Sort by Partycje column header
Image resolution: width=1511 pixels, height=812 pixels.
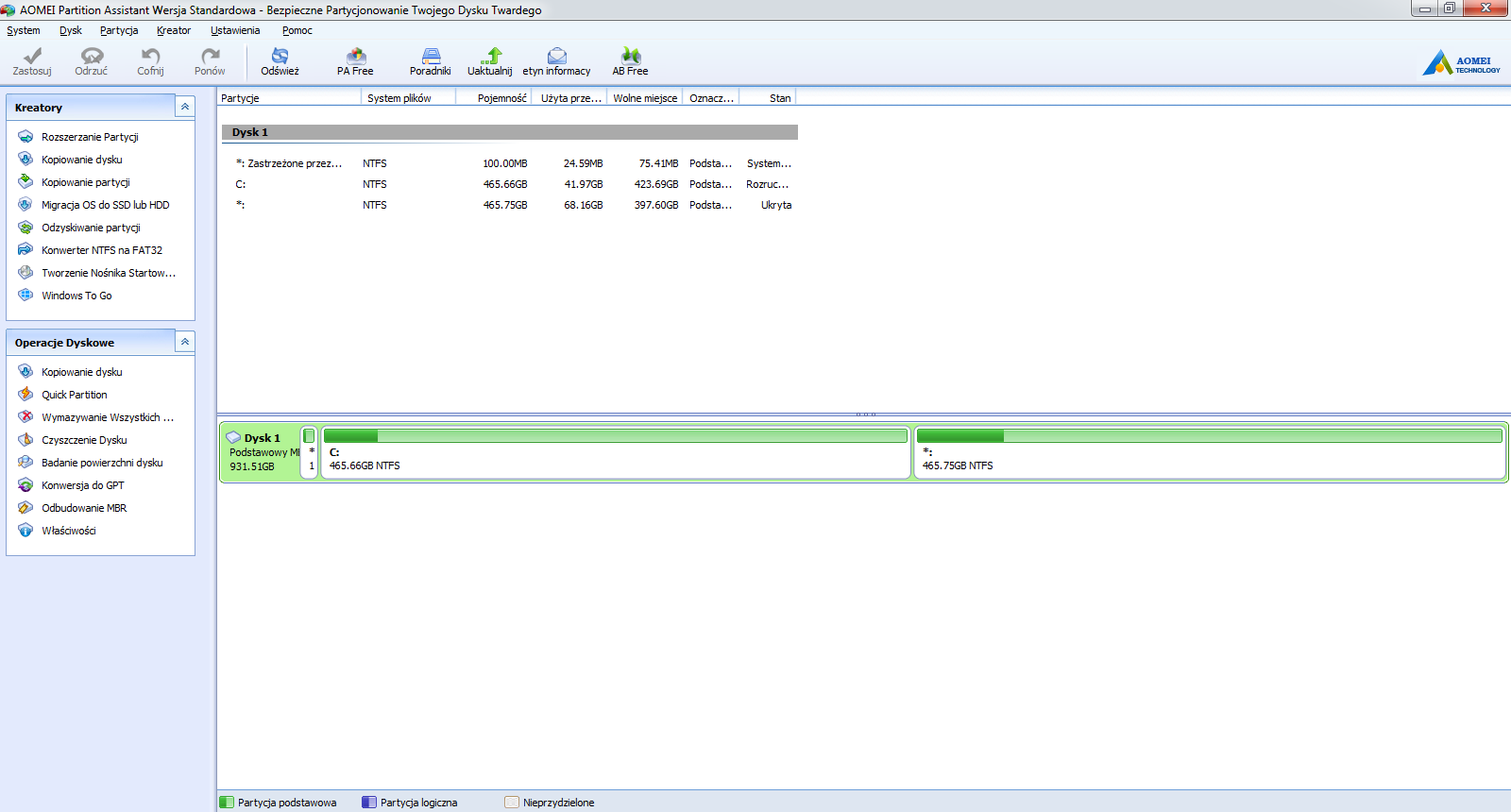290,98
